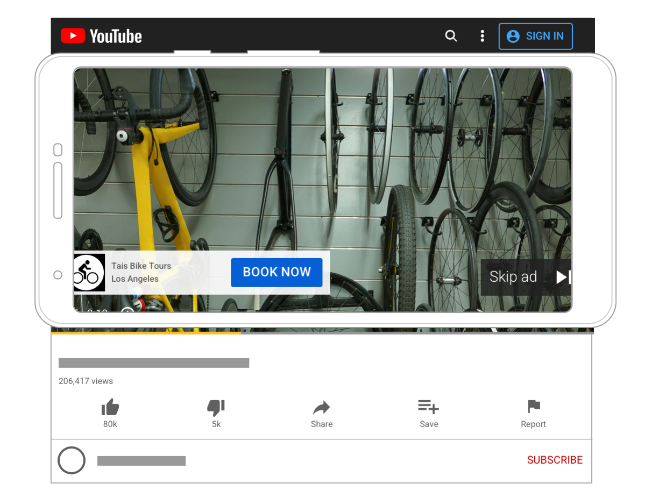This screenshot has height=496, width=646.
Task: Click the gray channel name placeholder
Action: tap(141, 461)
